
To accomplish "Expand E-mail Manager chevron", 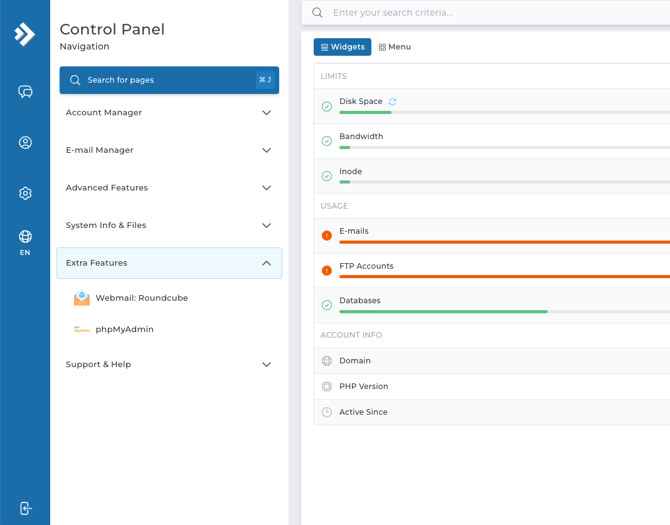I will [267, 150].
